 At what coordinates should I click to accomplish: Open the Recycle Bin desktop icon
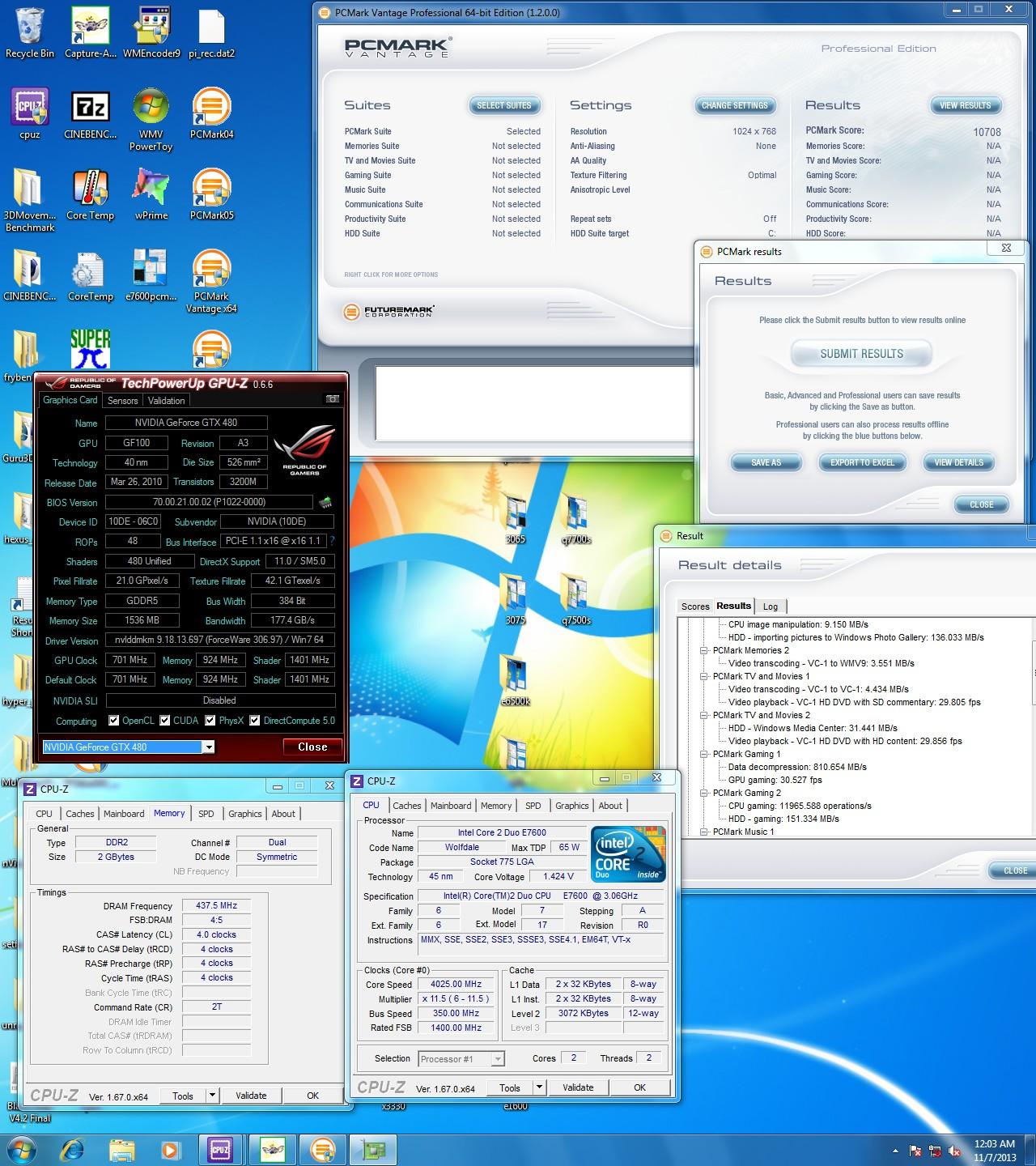click(x=29, y=33)
